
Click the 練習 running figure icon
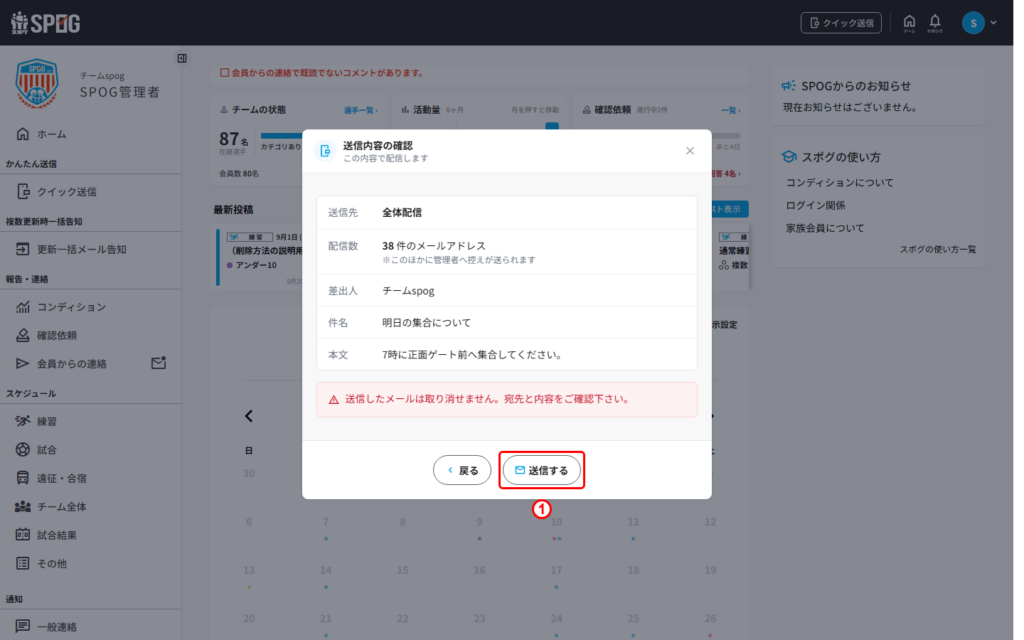[23, 421]
